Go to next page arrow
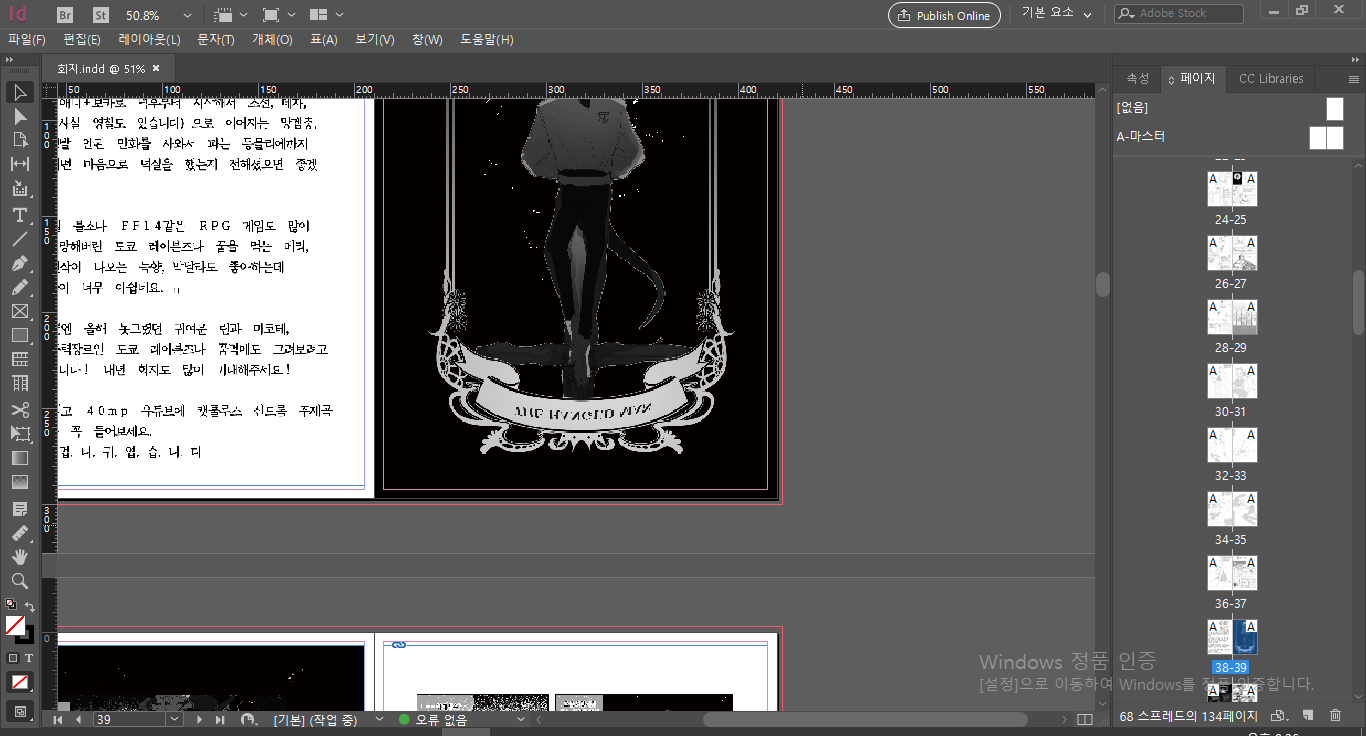 [x=199, y=719]
